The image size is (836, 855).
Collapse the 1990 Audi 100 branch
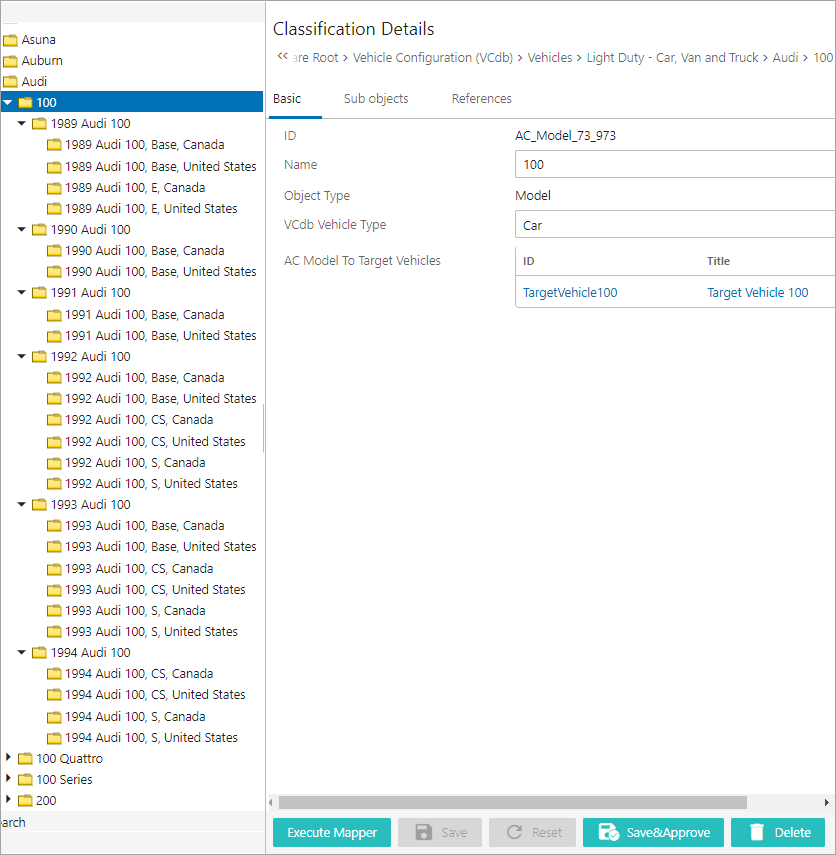pos(22,230)
